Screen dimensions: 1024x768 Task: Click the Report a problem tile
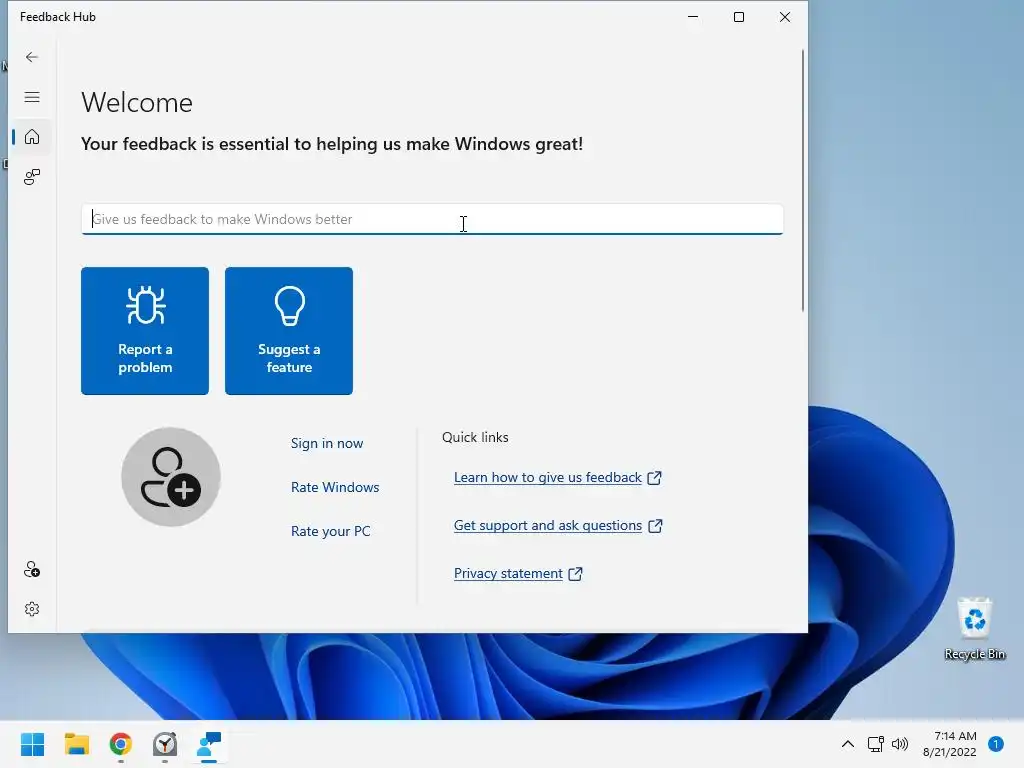point(145,330)
